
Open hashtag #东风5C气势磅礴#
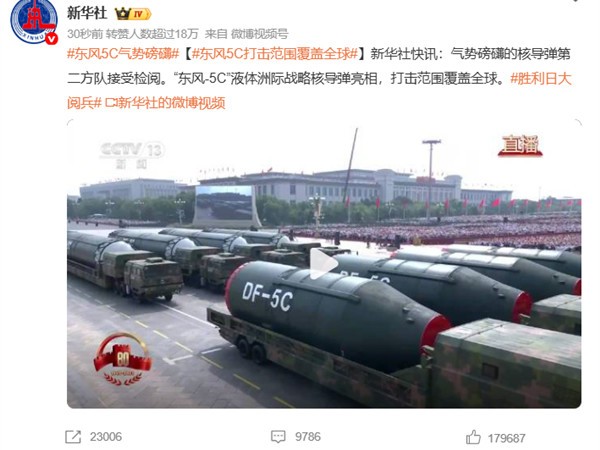pos(123,54)
